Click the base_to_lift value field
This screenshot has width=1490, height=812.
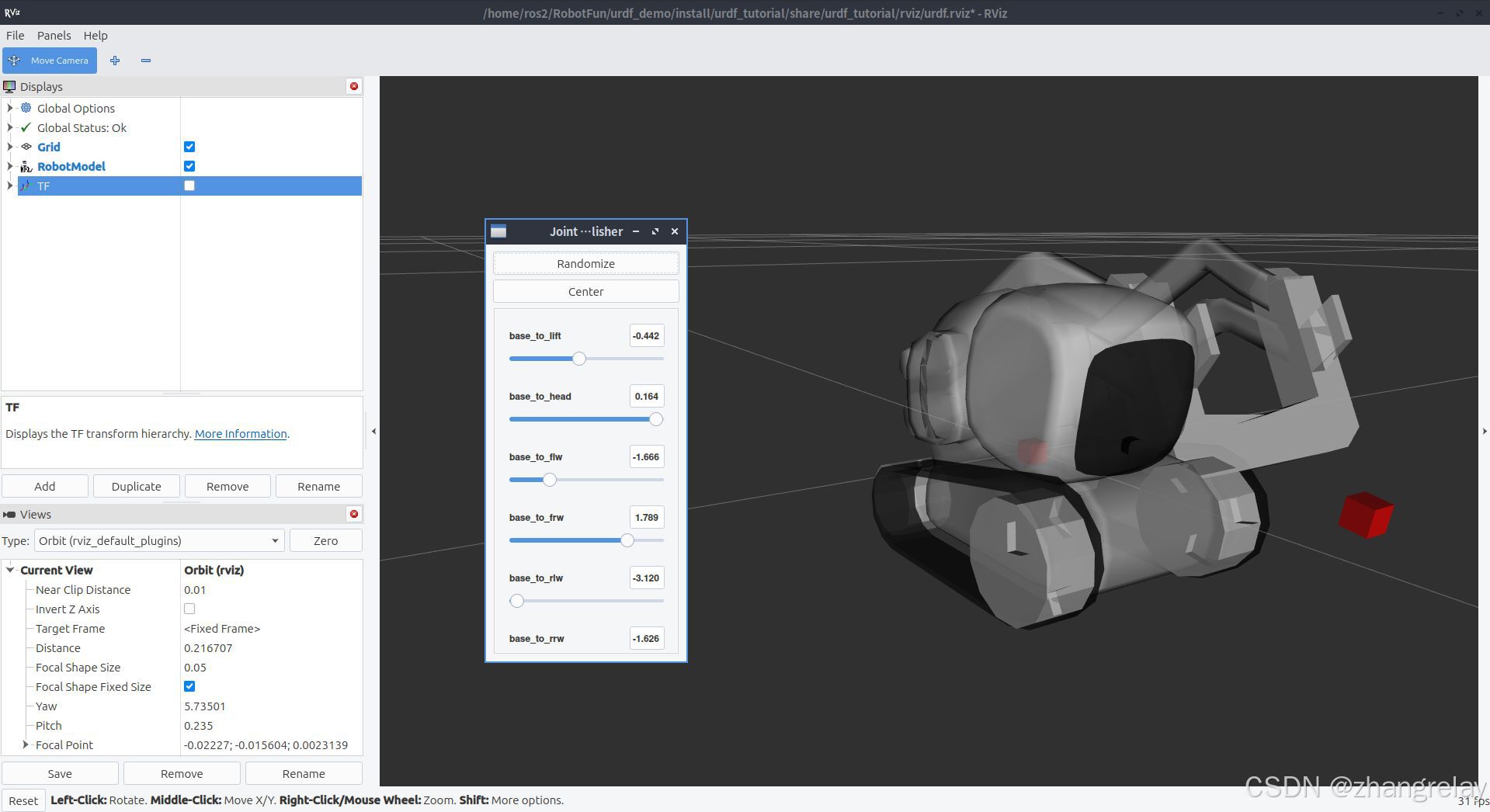pos(647,336)
